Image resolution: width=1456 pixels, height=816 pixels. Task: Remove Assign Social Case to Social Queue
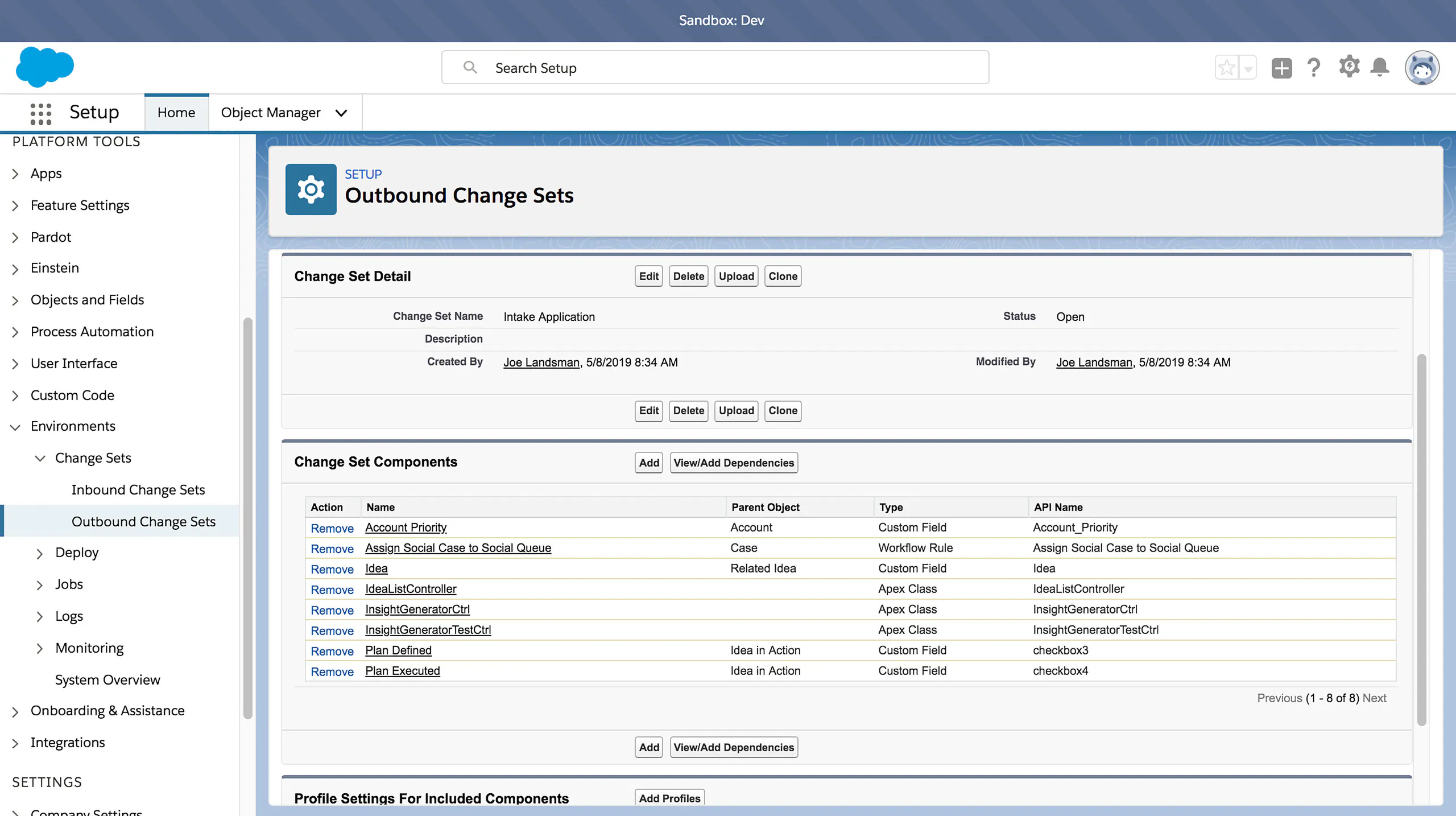[332, 549]
